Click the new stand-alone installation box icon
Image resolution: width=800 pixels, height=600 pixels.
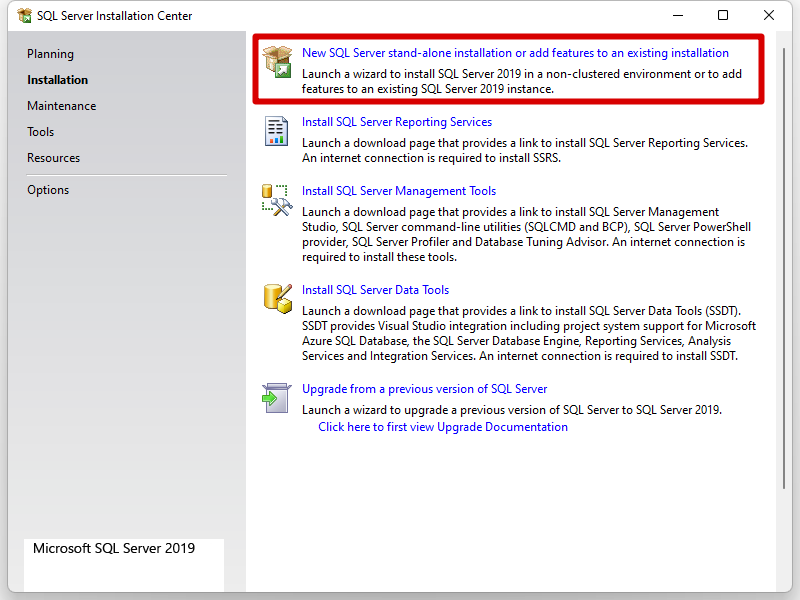point(277,62)
